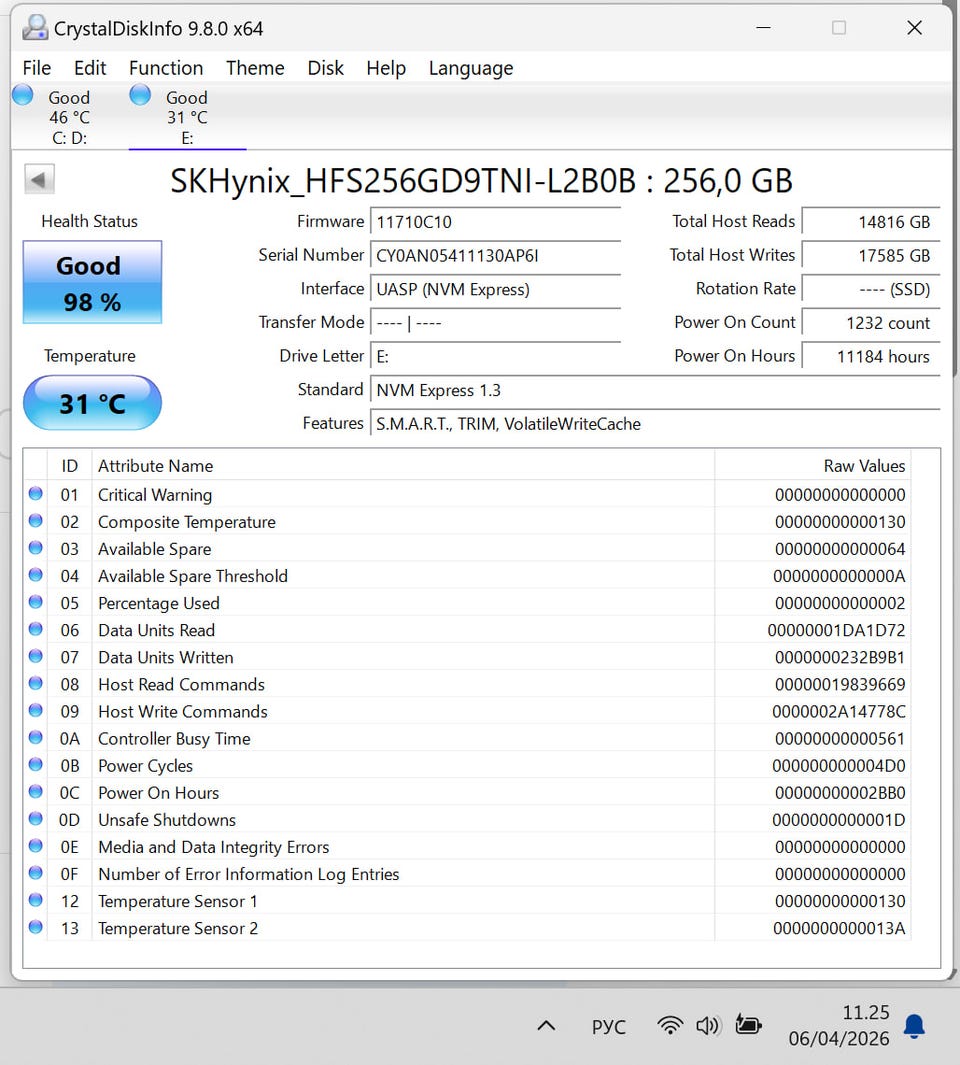The width and height of the screenshot is (960, 1065).
Task: Switch the РУС input language indicator
Action: pyautogui.click(x=608, y=1027)
